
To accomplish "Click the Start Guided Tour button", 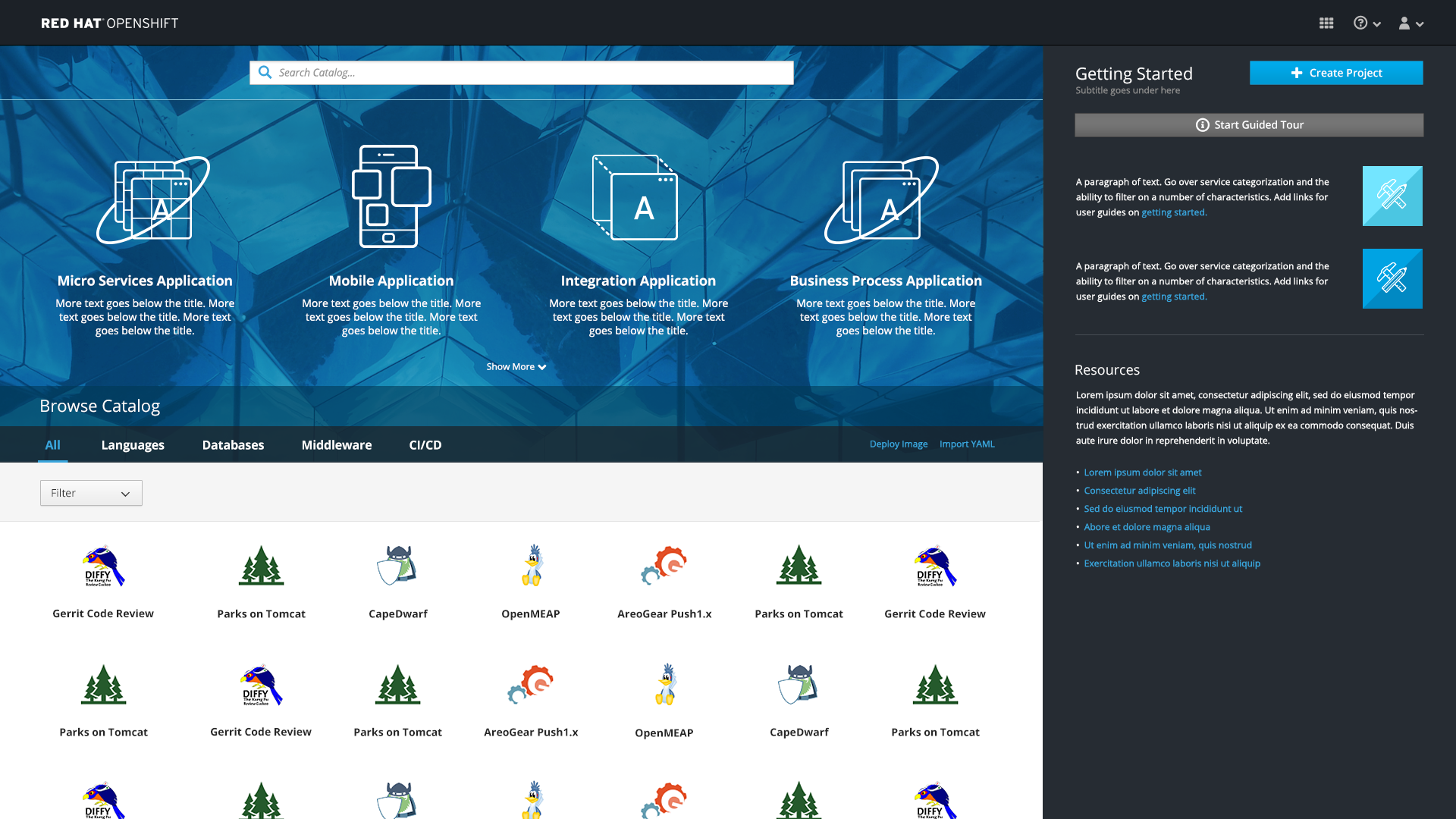I will coord(1249,125).
